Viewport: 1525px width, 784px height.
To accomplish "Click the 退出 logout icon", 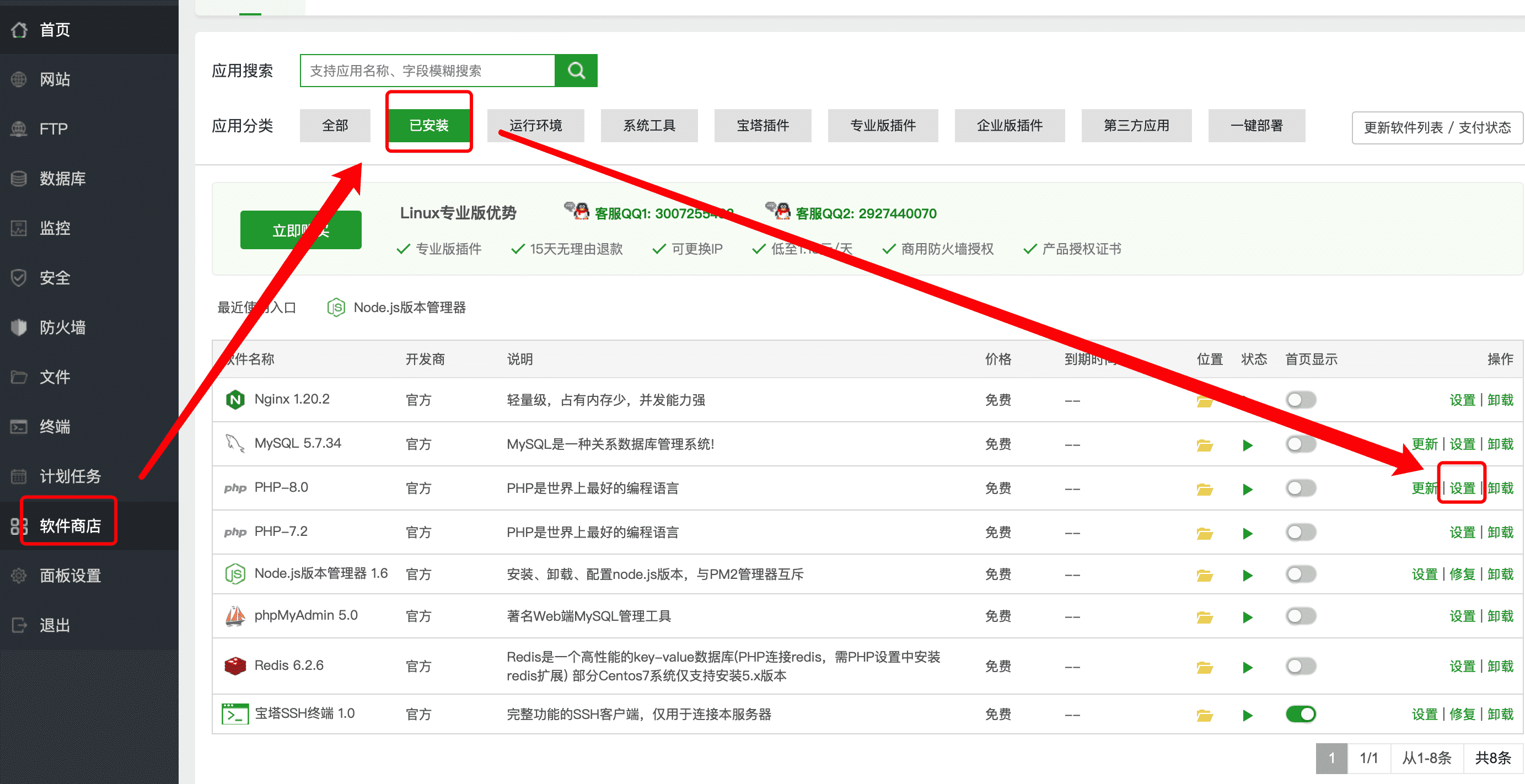I will point(19,625).
